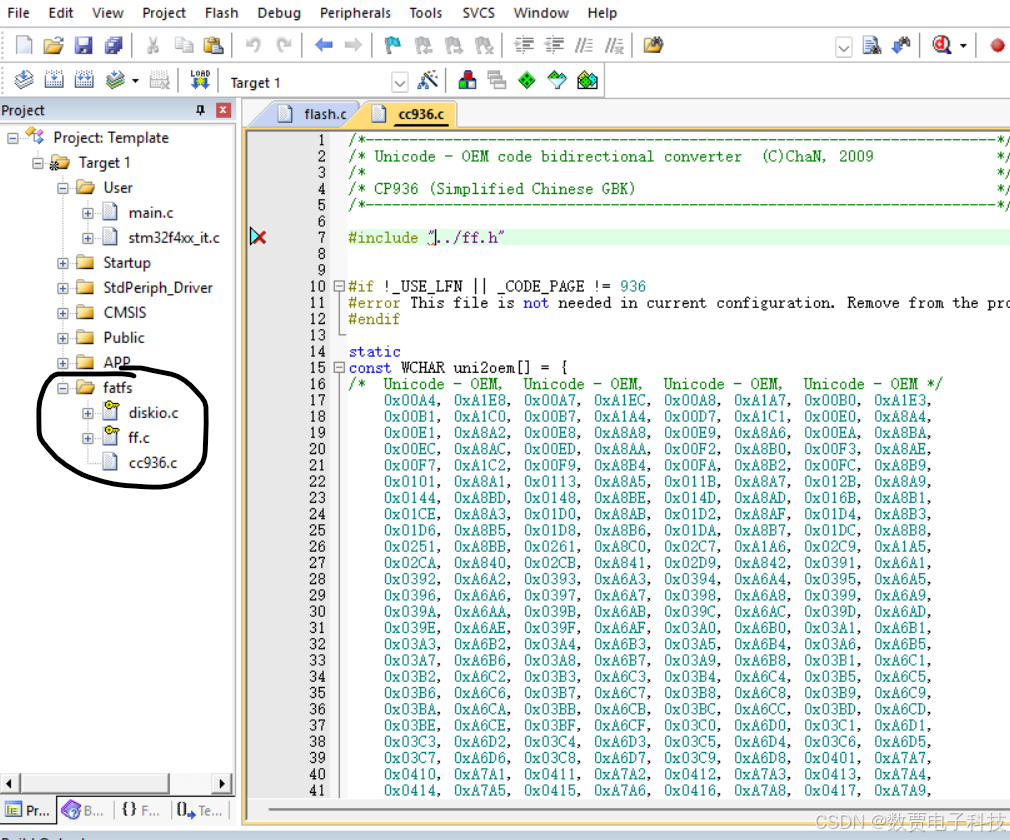1010x840 pixels.
Task: Save all files toolbar icon
Action: (113, 45)
